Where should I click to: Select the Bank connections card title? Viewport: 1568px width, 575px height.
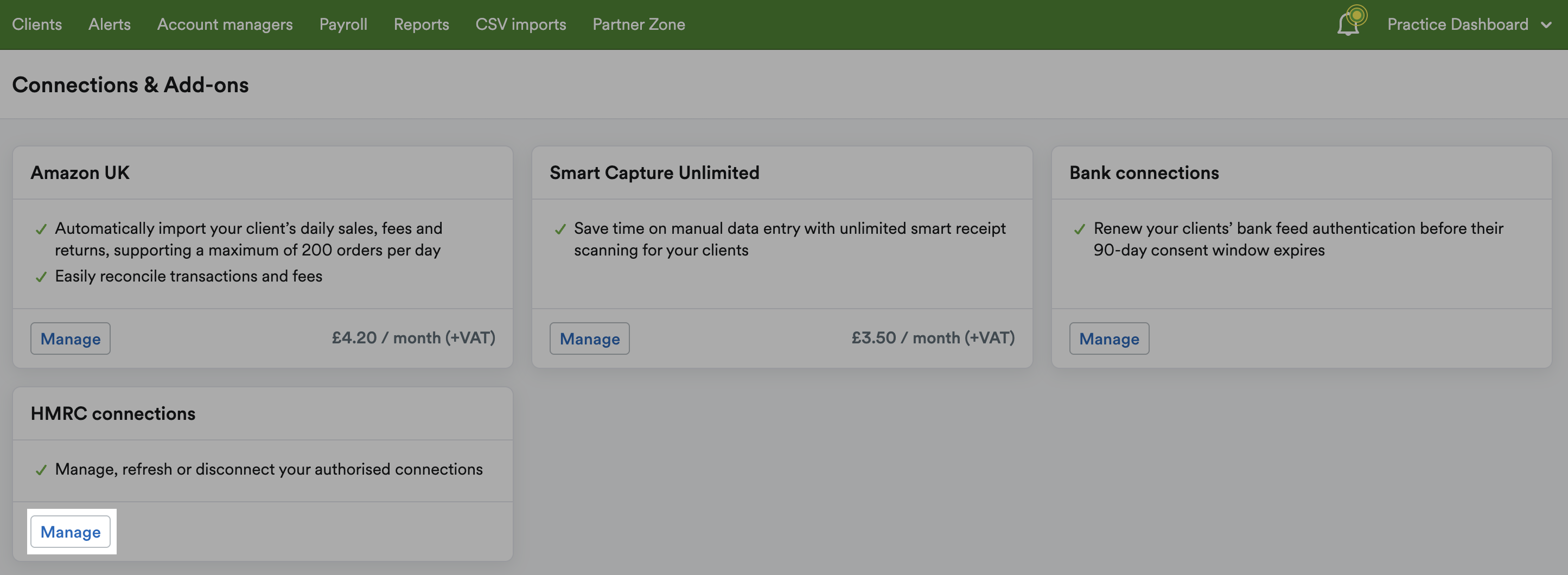(x=1144, y=173)
